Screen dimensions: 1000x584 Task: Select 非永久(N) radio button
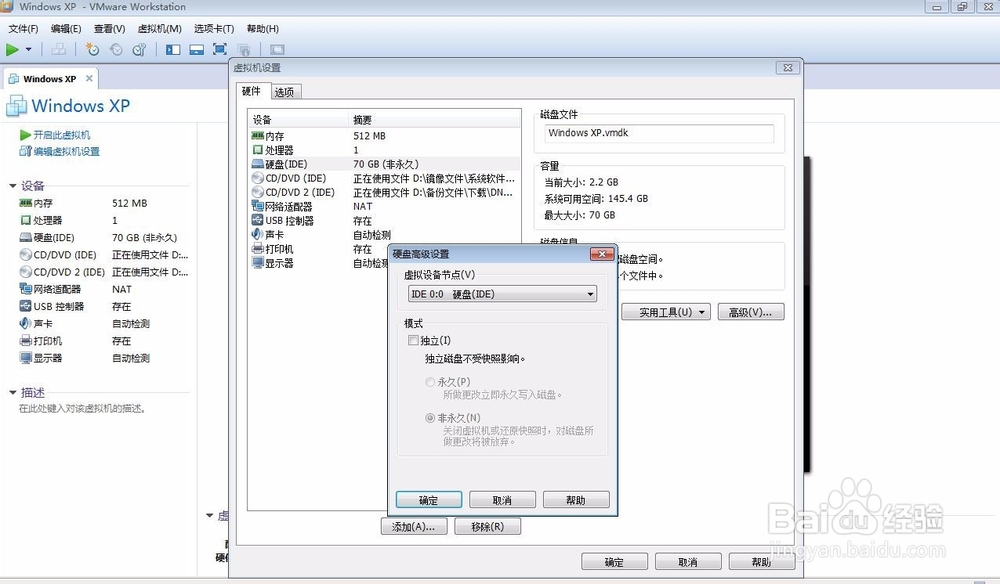tap(430, 418)
